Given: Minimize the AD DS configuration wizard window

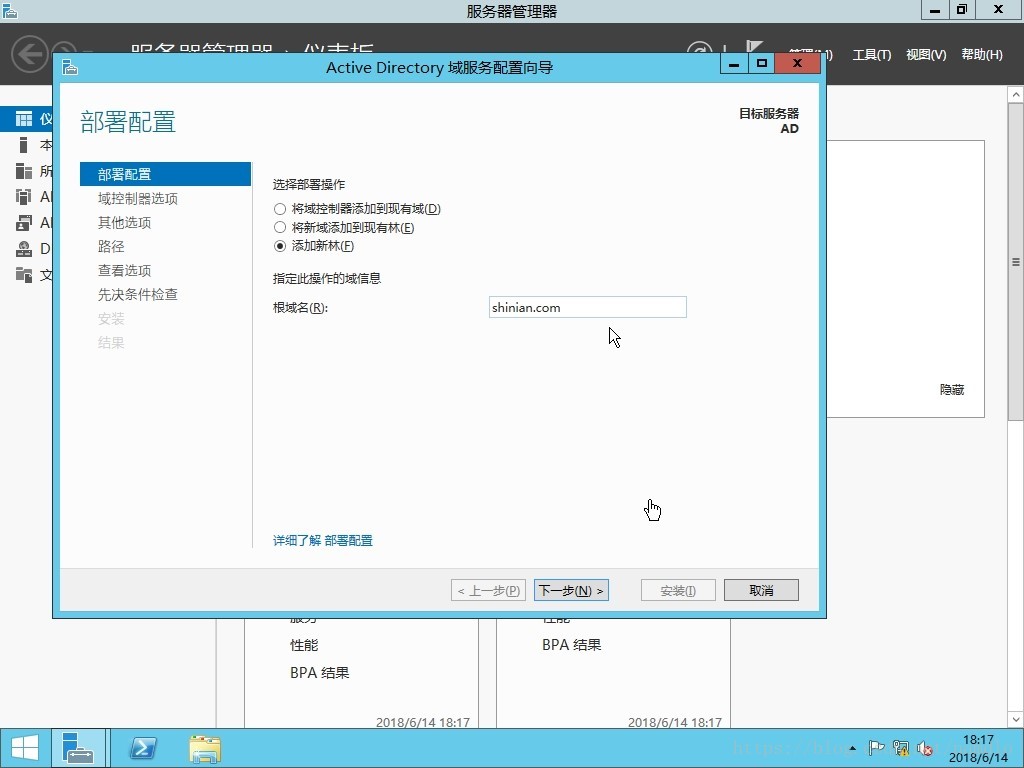Looking at the screenshot, I should (734, 63).
